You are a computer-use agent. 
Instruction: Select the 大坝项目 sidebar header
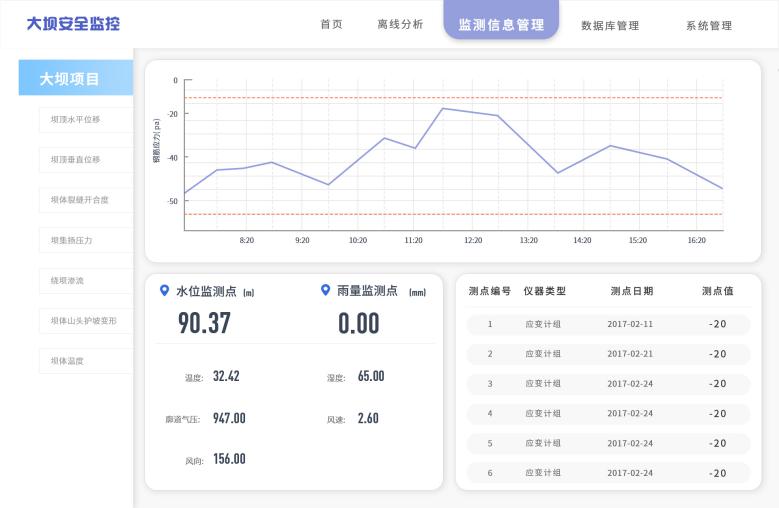coord(76,79)
